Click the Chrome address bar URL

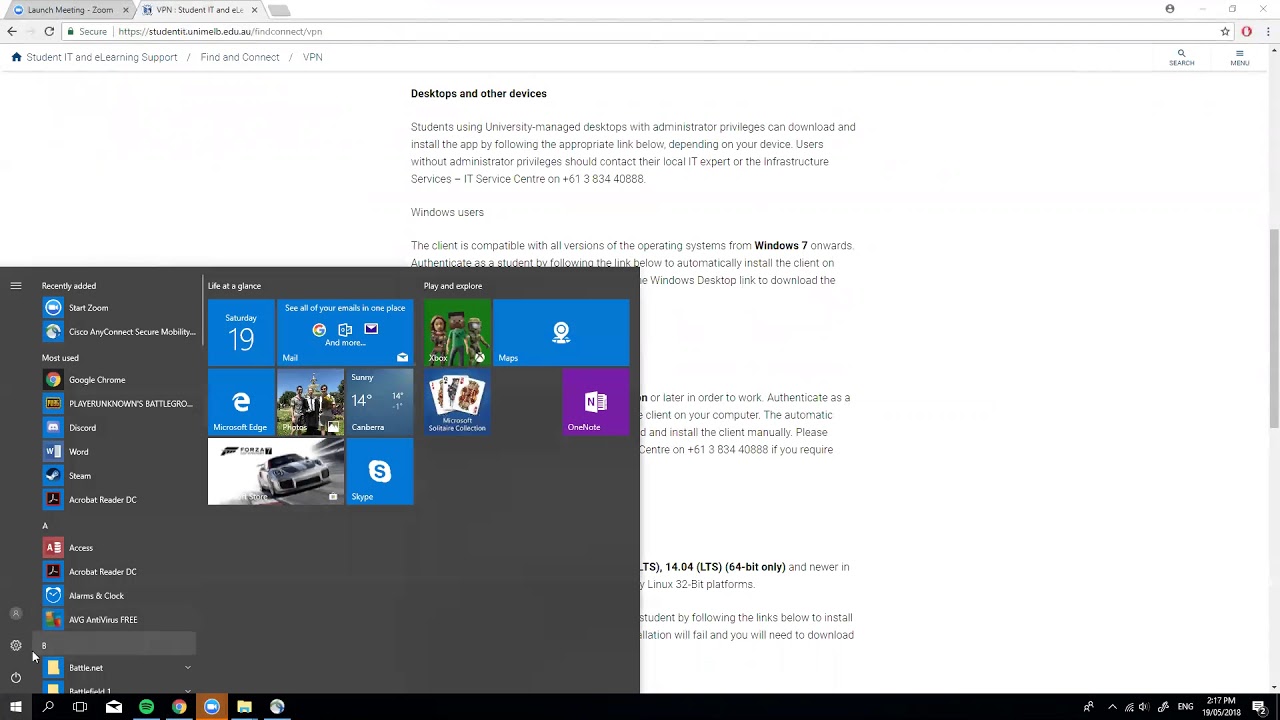220,32
